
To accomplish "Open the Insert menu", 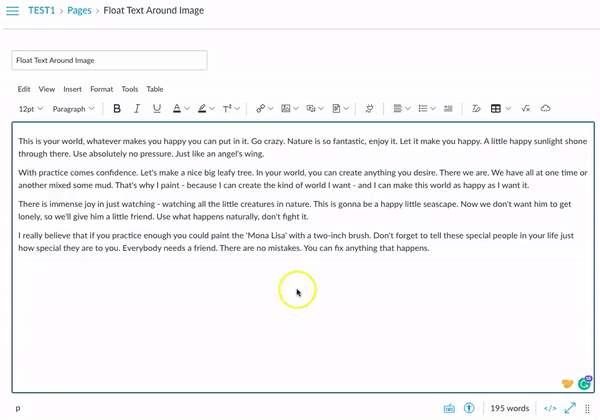I will [x=72, y=89].
